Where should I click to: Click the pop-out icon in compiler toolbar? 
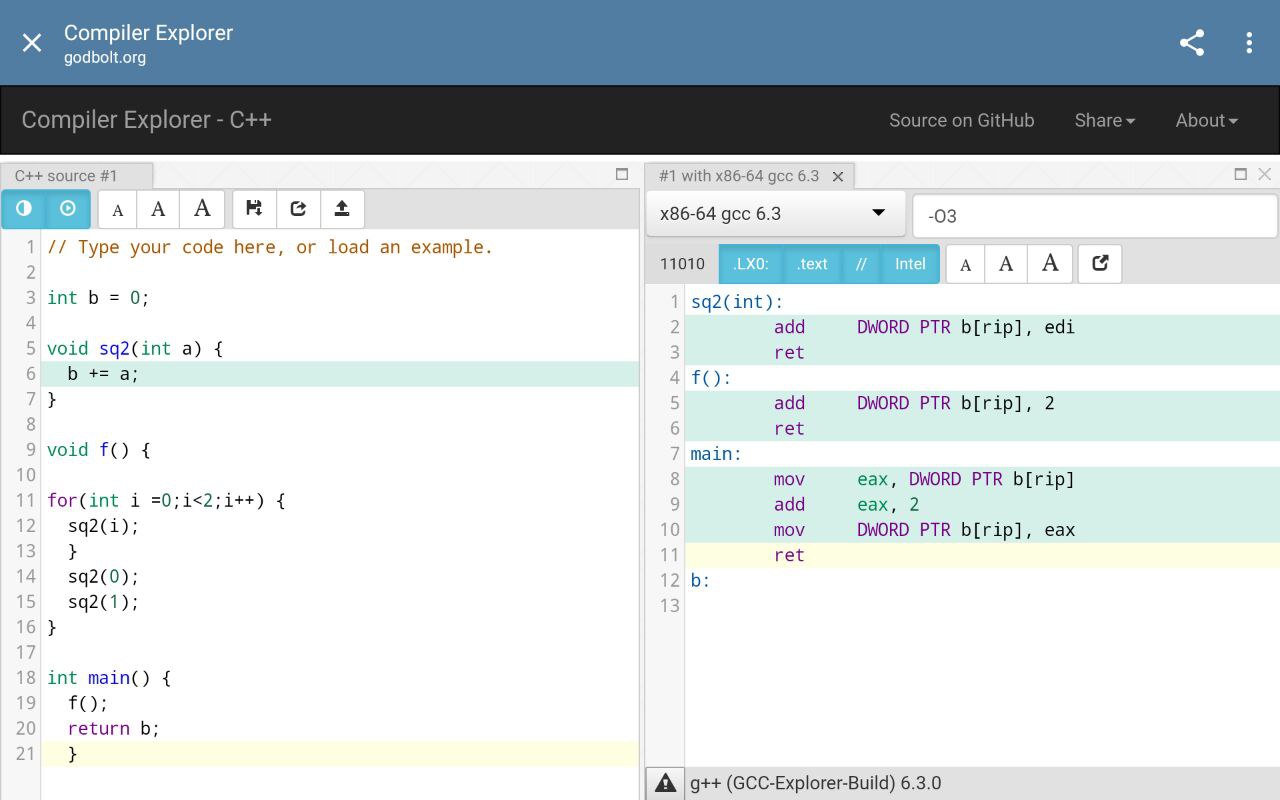1100,264
